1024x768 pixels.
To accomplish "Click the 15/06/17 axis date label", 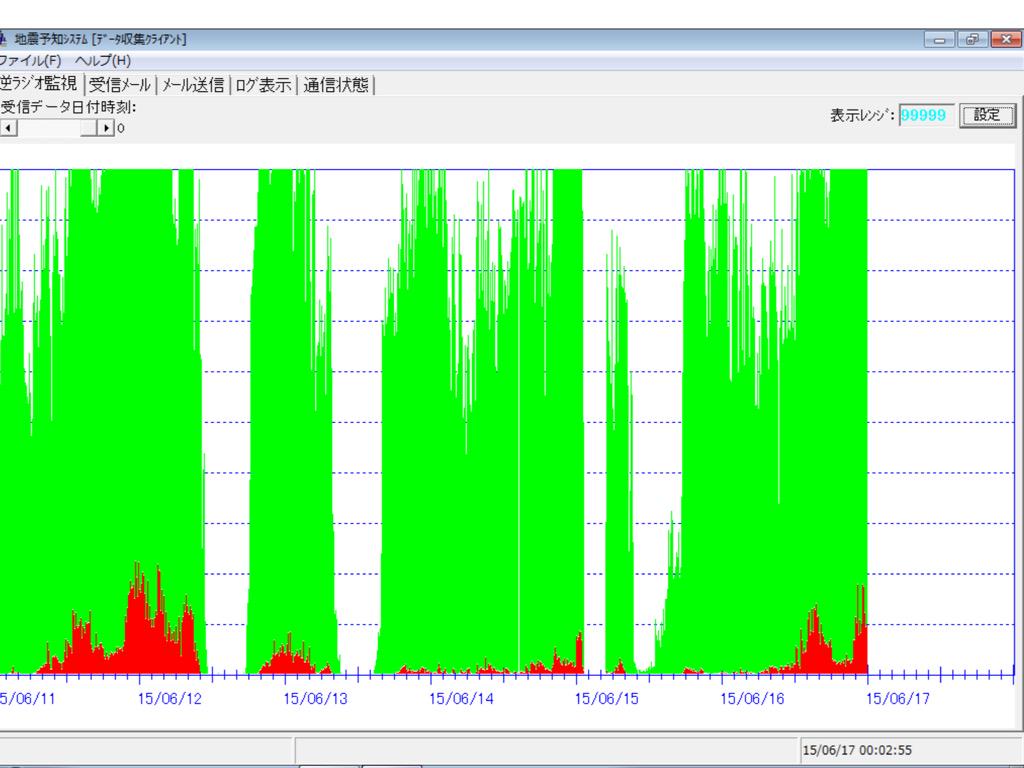I will (x=898, y=699).
